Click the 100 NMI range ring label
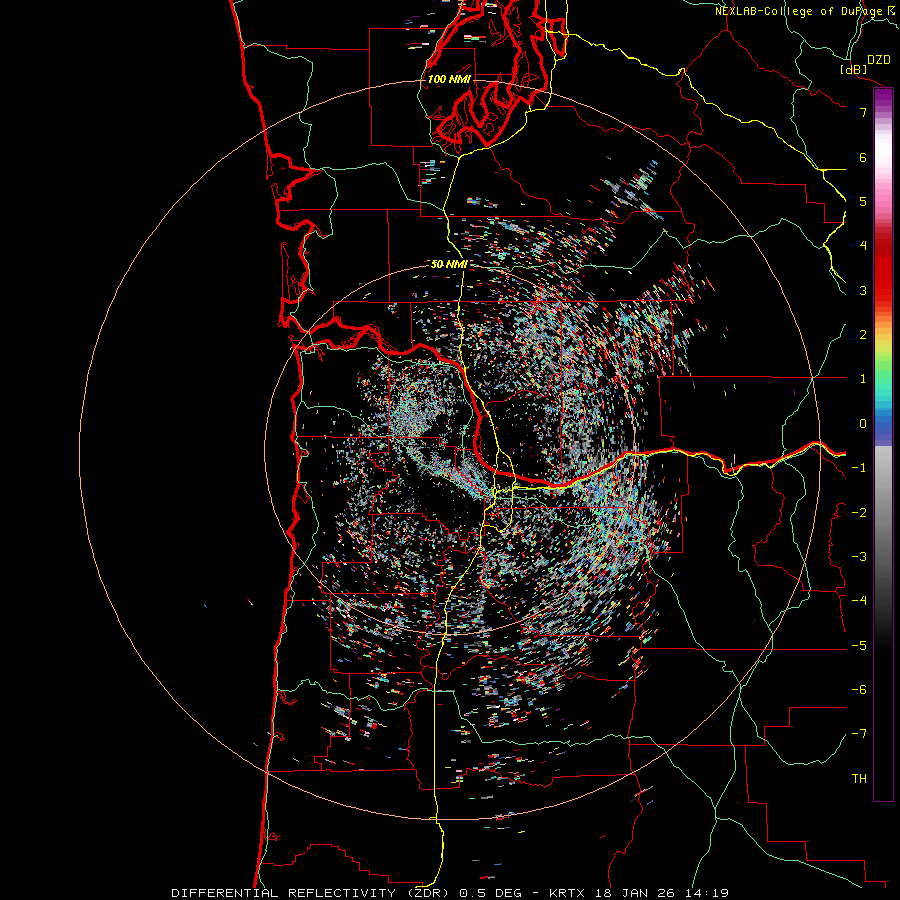 click(449, 79)
